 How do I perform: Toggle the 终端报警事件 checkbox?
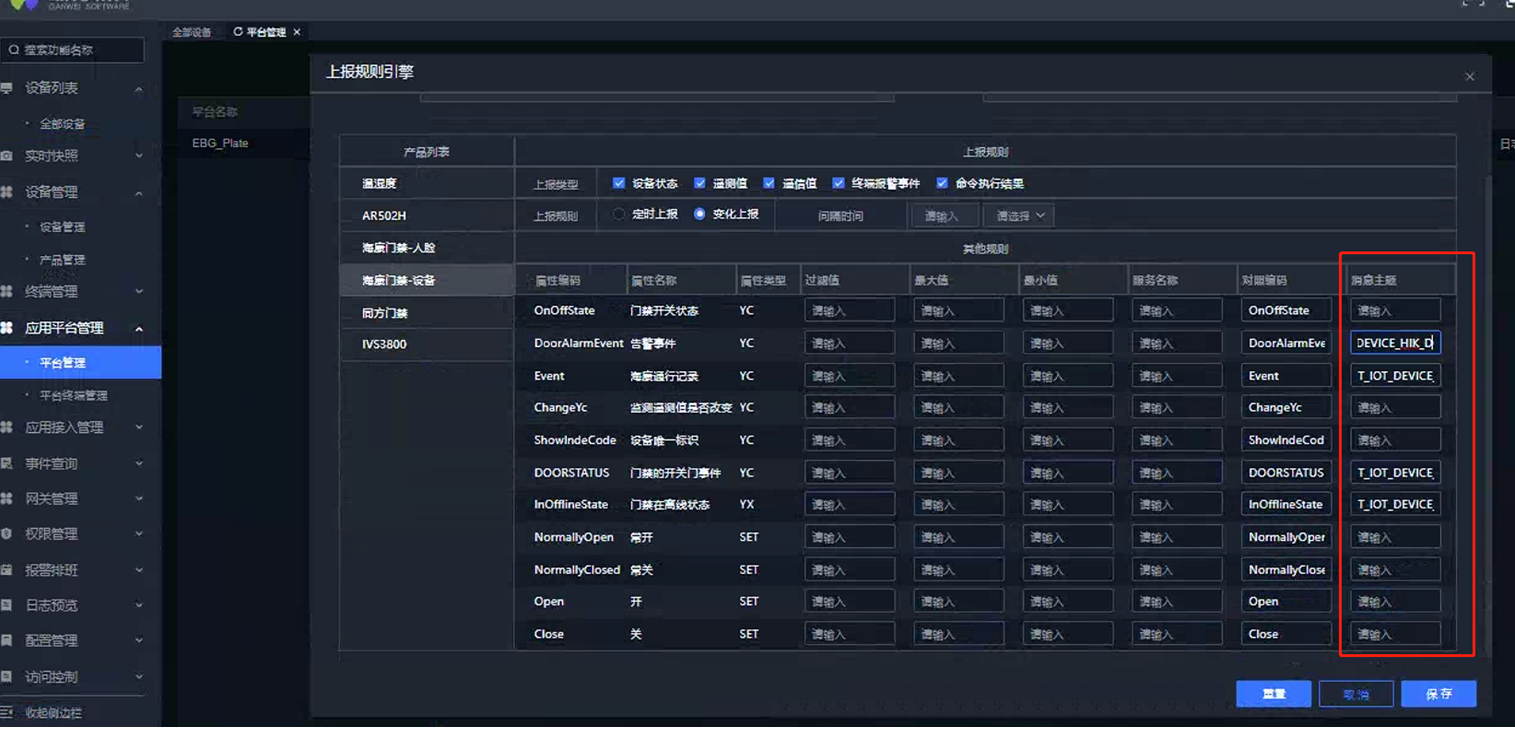click(x=839, y=183)
